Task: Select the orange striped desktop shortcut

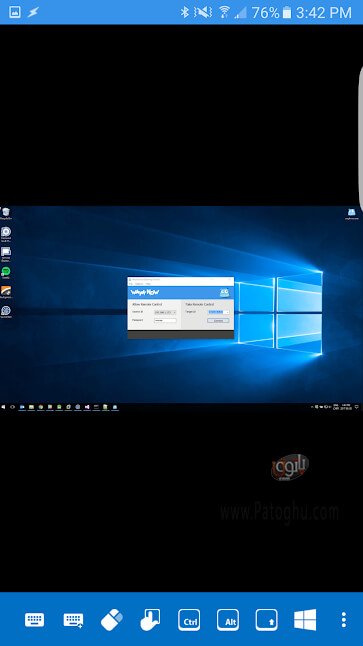Action: pyautogui.click(x=6, y=292)
